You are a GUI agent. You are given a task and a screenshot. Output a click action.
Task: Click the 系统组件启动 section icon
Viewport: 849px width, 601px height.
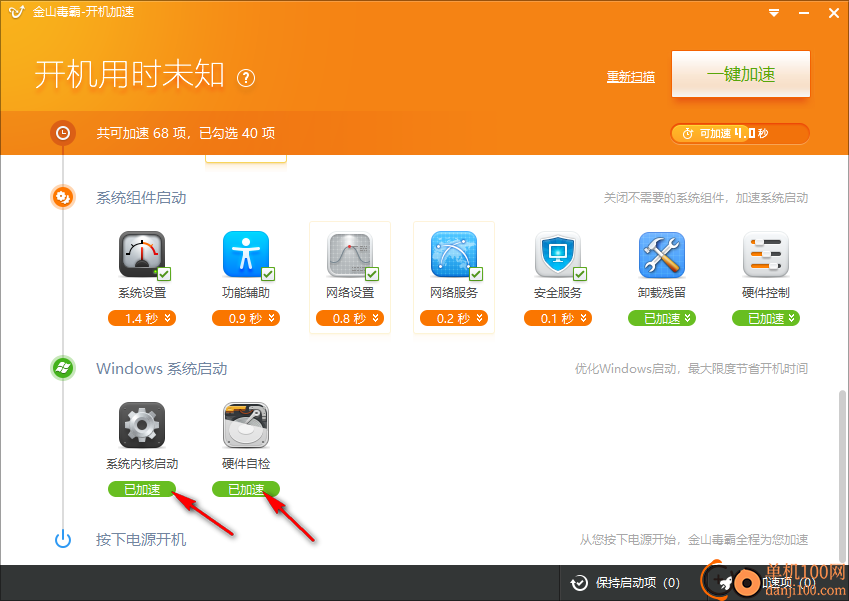point(63,197)
